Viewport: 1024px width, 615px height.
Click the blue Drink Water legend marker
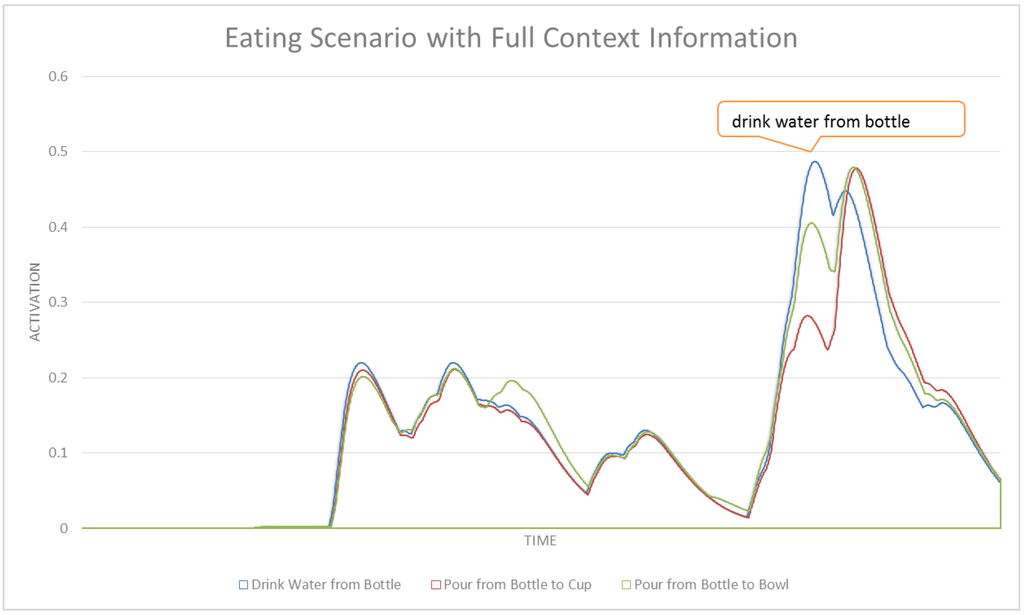[243, 584]
